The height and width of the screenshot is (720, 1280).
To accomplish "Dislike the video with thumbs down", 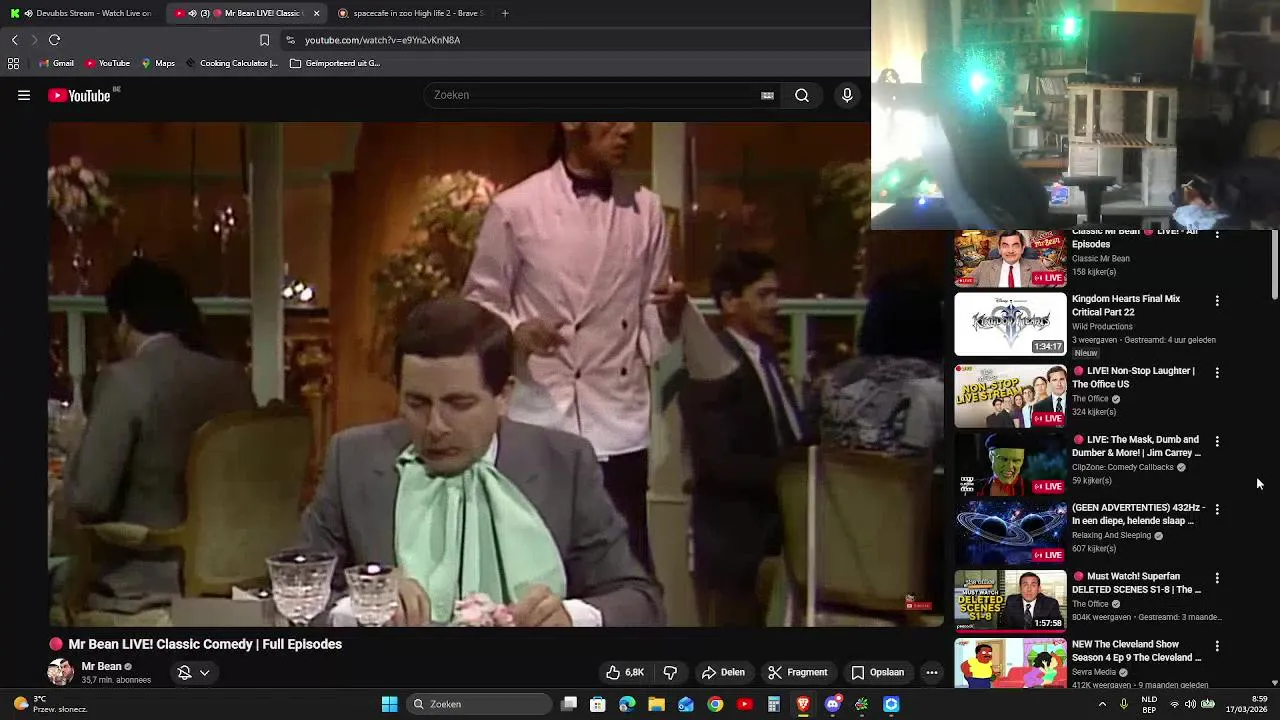I will pos(670,672).
